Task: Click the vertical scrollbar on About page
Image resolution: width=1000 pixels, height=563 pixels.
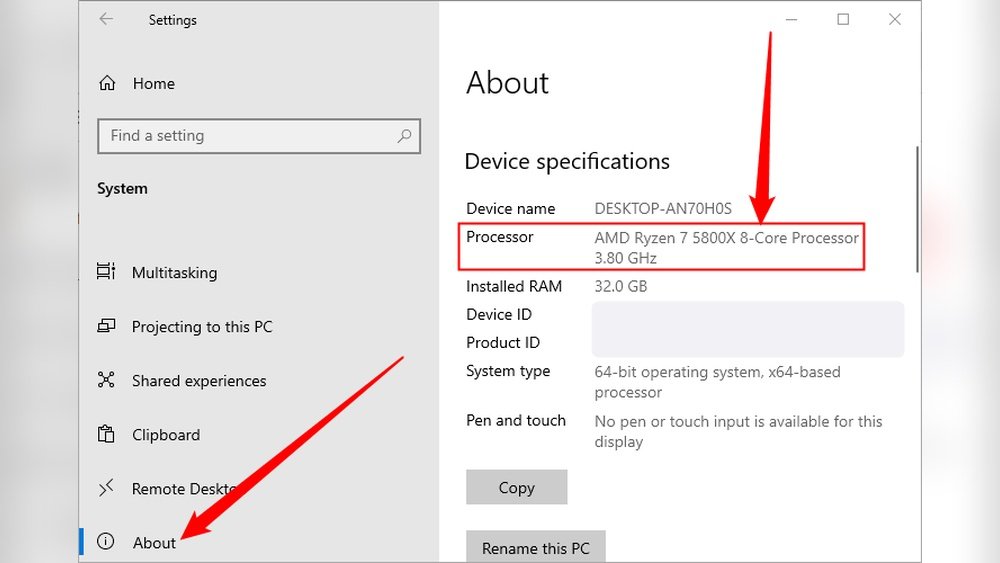Action: click(x=917, y=210)
